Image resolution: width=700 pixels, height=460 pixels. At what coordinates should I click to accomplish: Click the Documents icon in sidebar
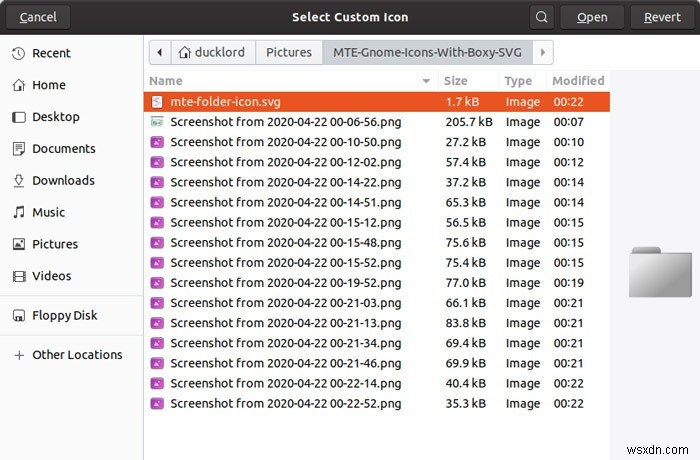(x=18, y=149)
